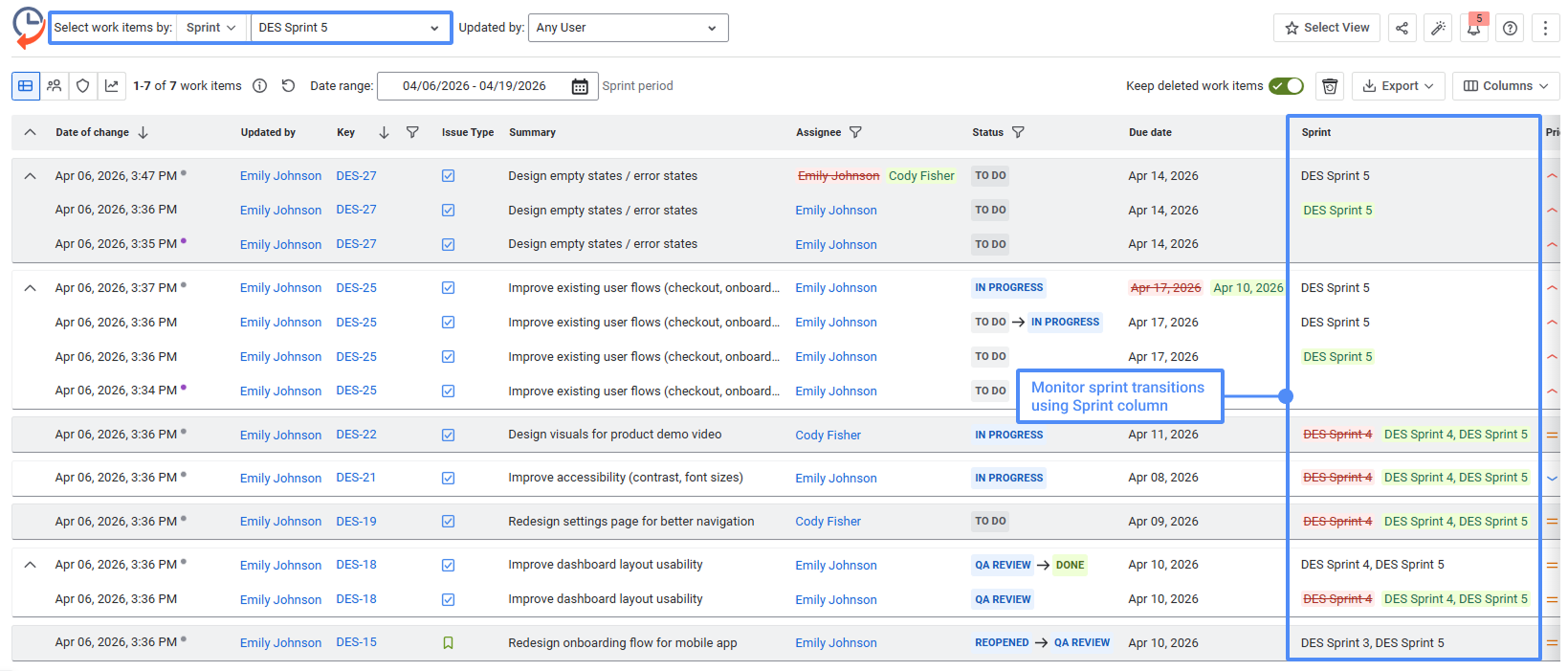Open the Export dropdown

click(x=1398, y=86)
